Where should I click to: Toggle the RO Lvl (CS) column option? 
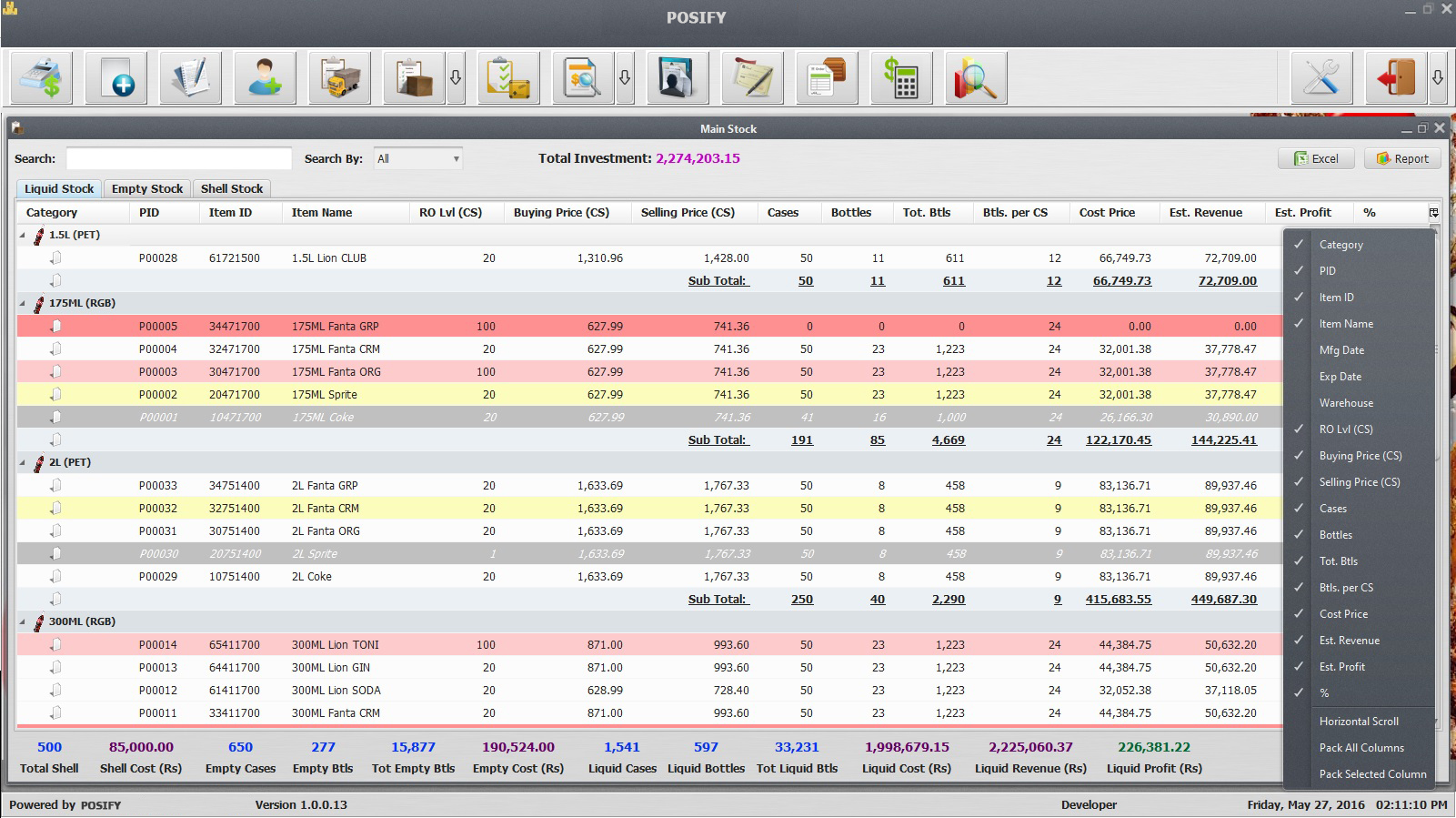click(x=1359, y=429)
